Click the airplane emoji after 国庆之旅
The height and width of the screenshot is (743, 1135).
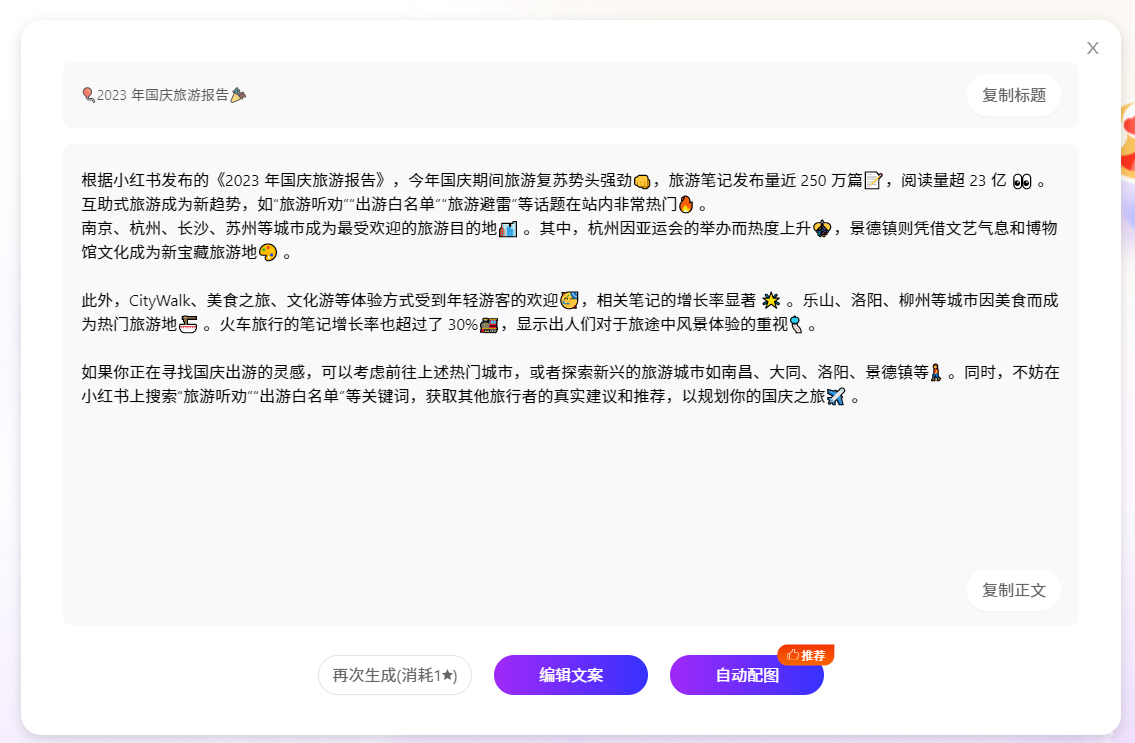click(x=836, y=397)
